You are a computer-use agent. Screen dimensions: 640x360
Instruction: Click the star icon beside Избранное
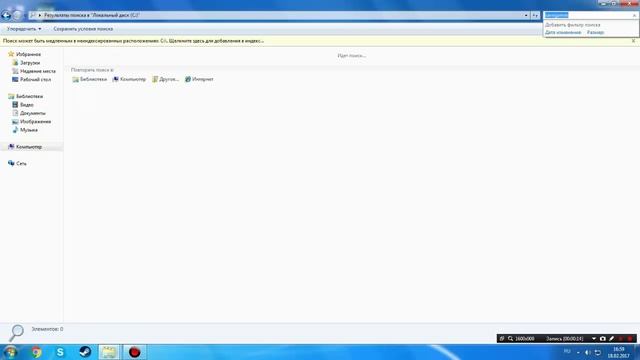pyautogui.click(x=11, y=54)
